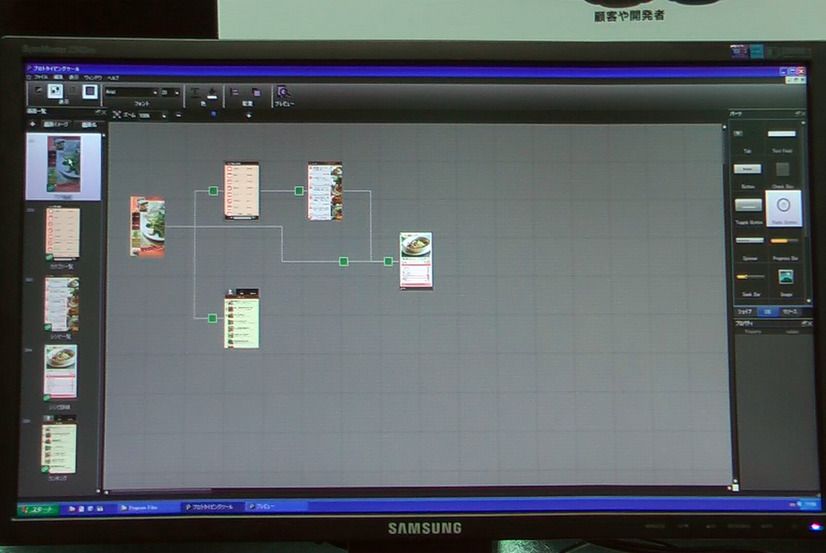
Task: Pick the Text Field part
Action: coord(782,140)
